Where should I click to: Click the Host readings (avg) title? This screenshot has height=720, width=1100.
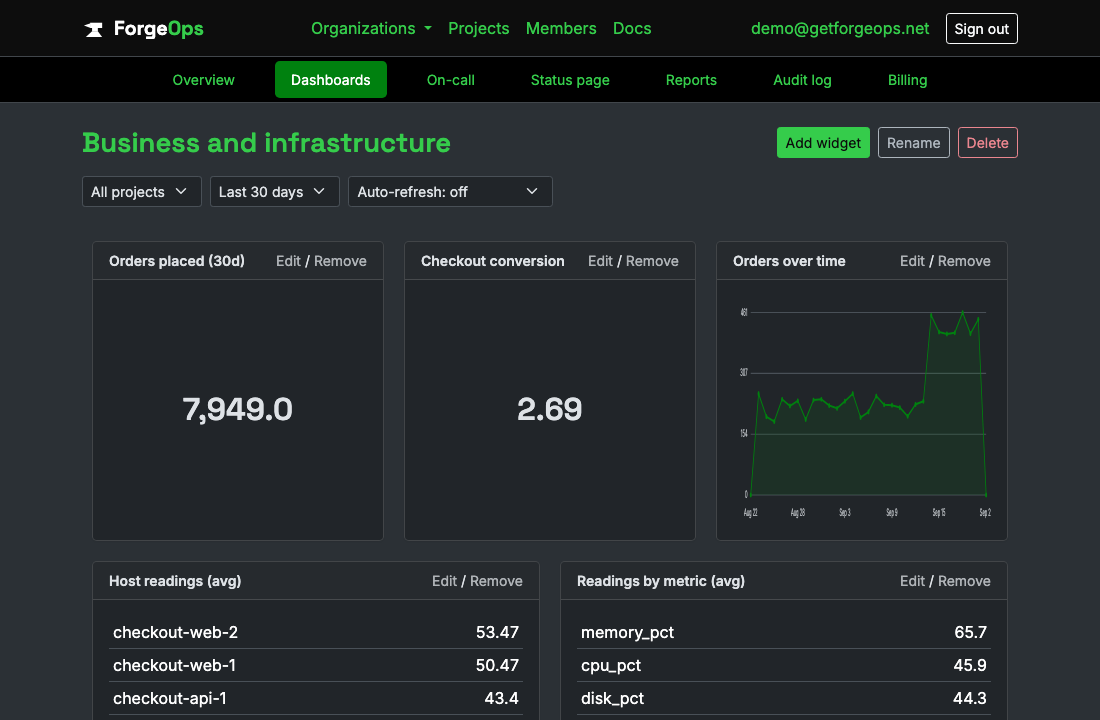click(x=175, y=581)
